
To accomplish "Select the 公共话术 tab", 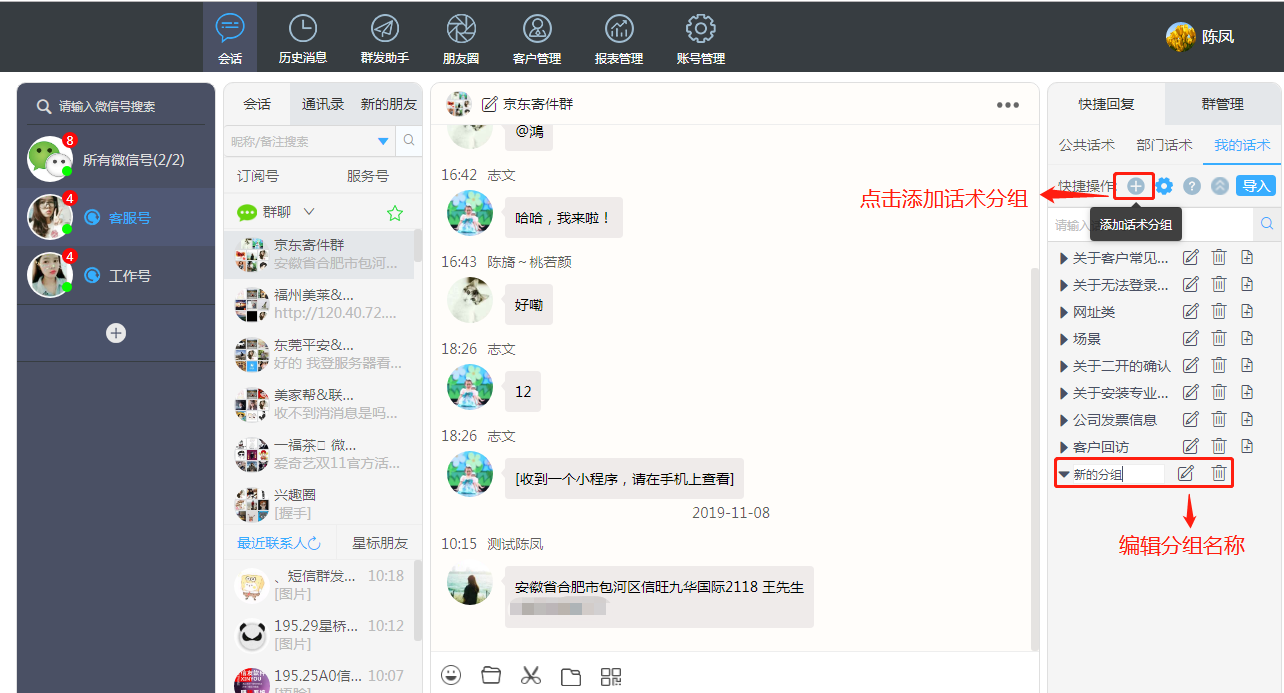I will (x=1087, y=145).
